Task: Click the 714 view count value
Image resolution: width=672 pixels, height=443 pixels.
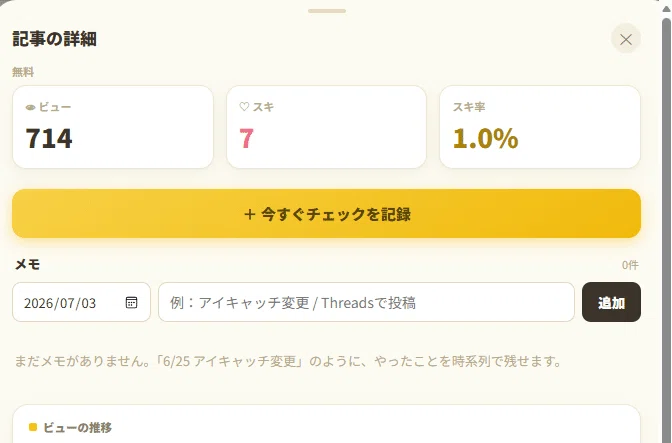Action: click(x=49, y=138)
